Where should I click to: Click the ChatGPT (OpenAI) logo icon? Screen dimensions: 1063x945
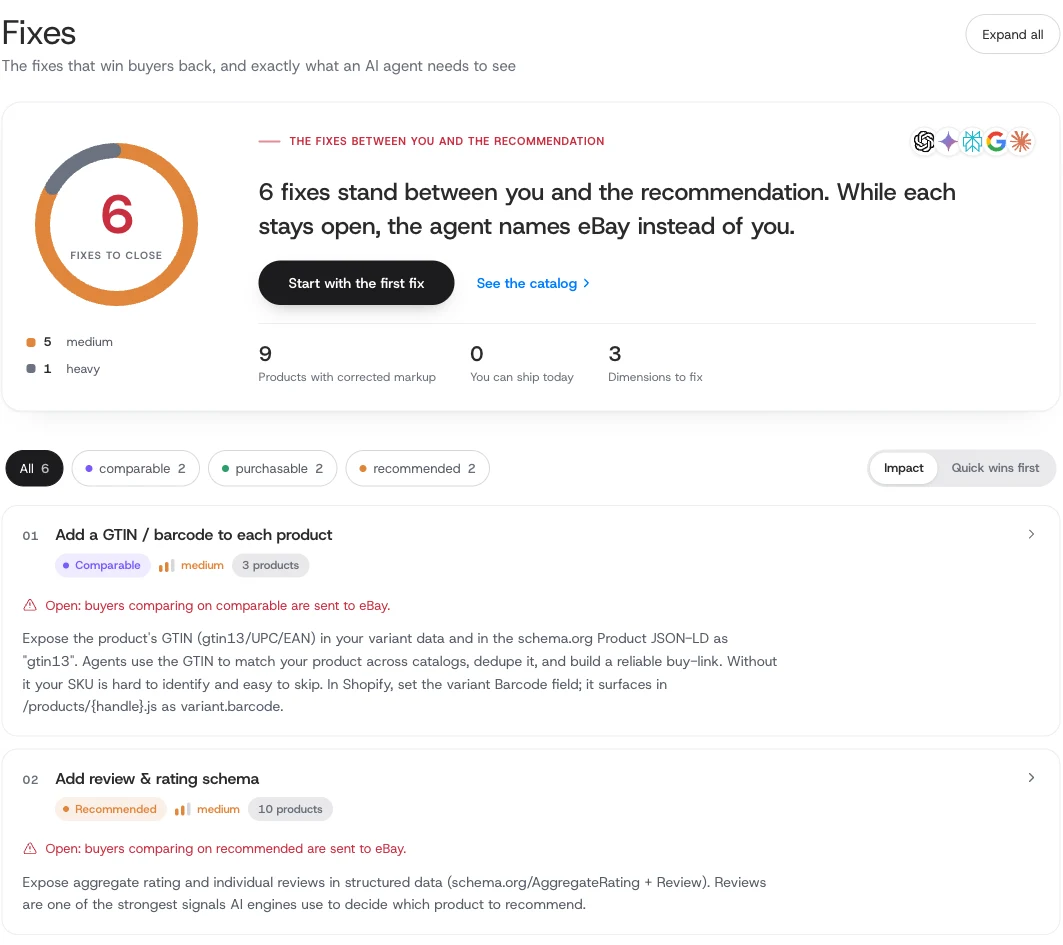pyautogui.click(x=923, y=142)
